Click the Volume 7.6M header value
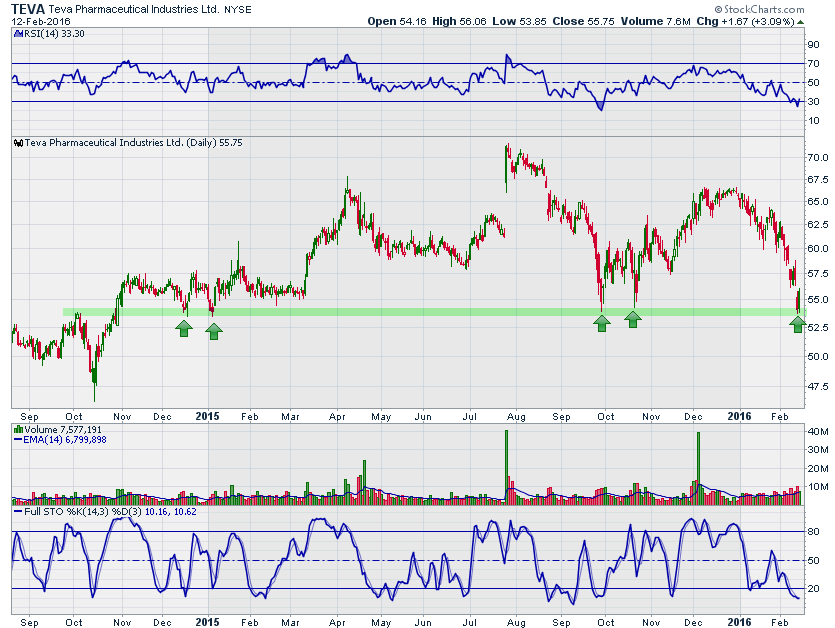835x628 pixels. (x=655, y=21)
